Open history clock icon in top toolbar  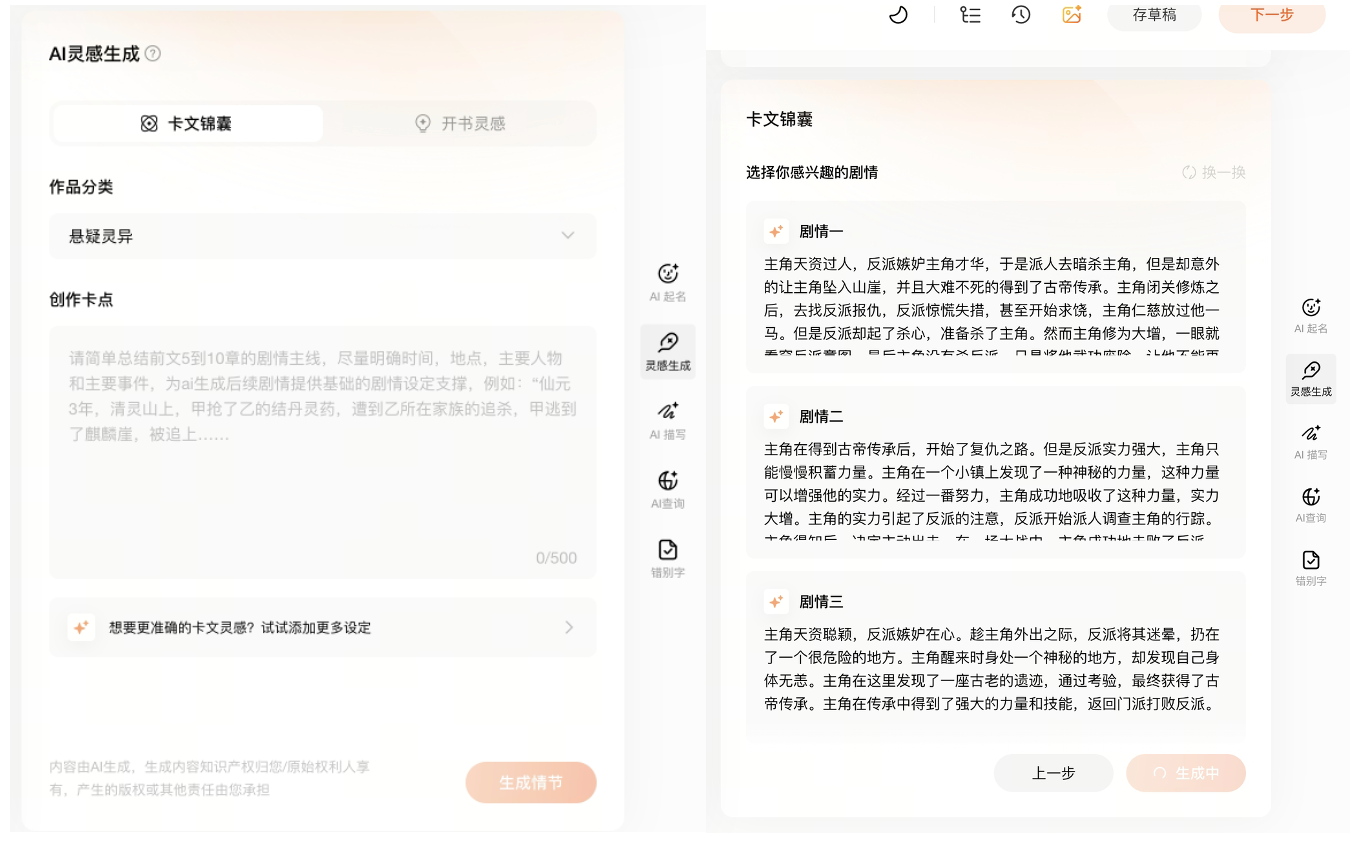[x=1021, y=15]
